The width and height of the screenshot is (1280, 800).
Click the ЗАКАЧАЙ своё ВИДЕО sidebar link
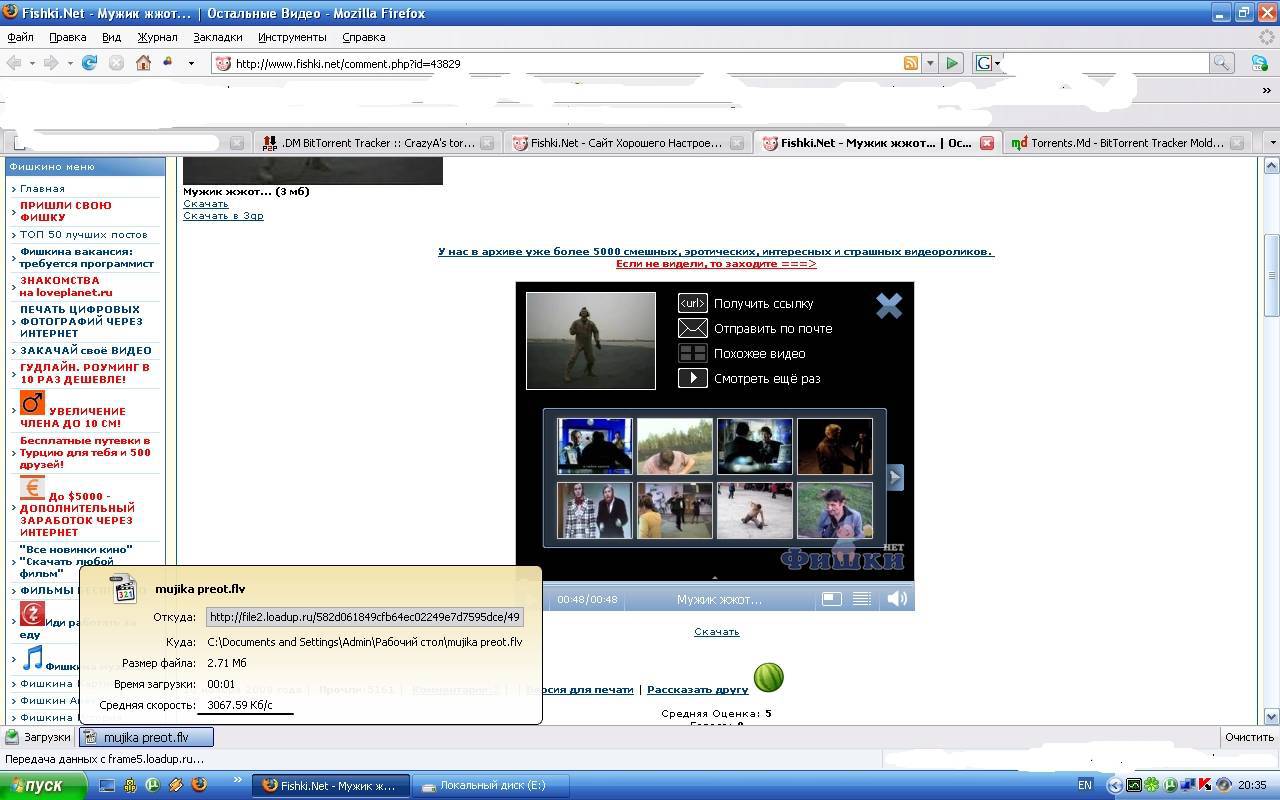pyautogui.click(x=86, y=351)
